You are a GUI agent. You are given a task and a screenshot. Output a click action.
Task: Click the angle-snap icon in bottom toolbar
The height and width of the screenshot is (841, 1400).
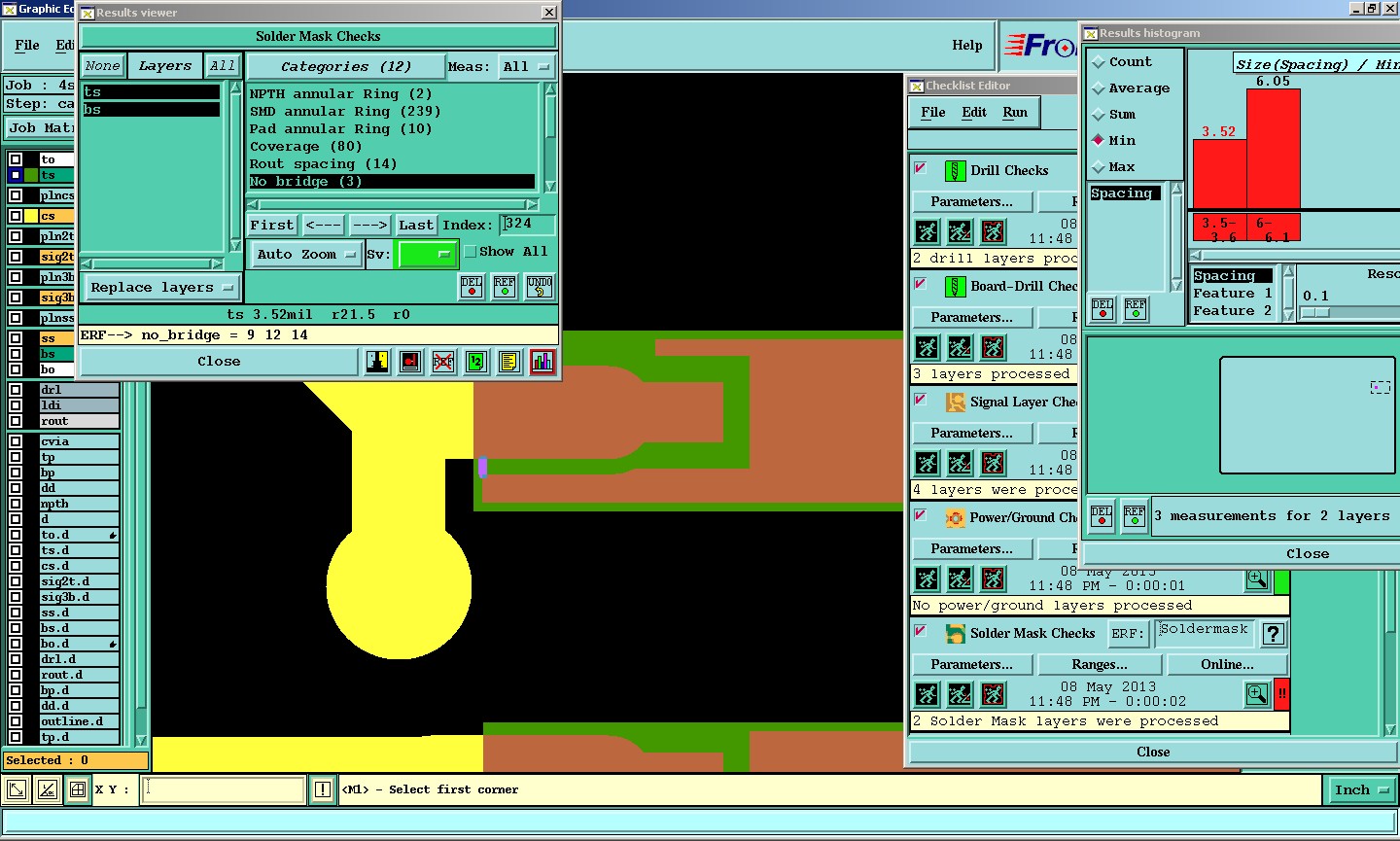pos(48,789)
